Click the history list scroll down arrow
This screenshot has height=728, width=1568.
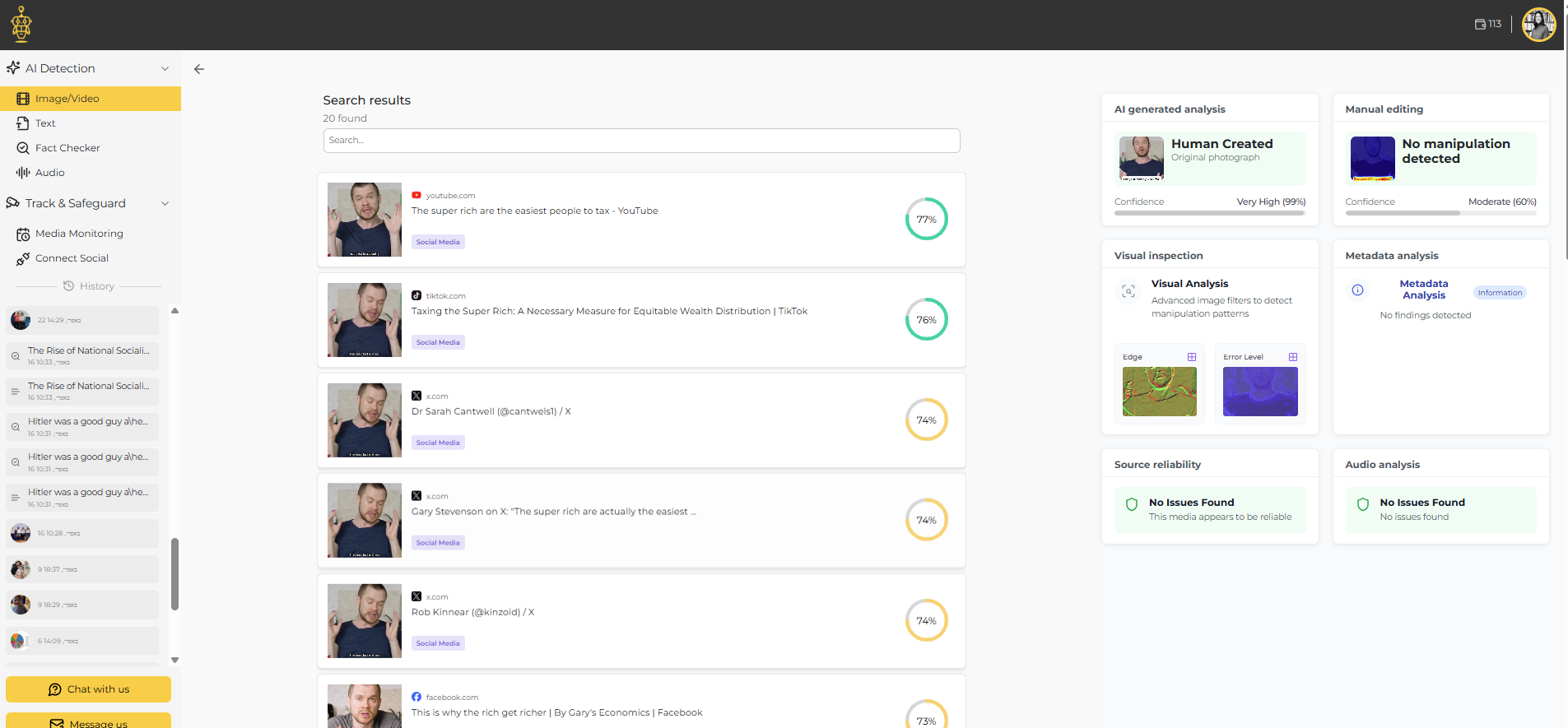(174, 660)
